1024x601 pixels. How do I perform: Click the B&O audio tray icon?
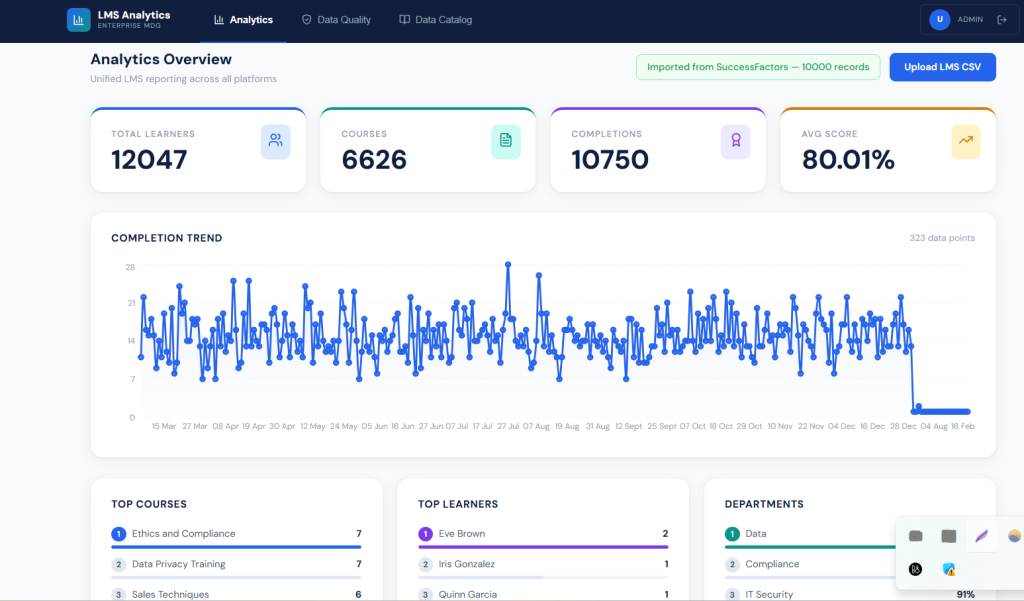(x=915, y=569)
